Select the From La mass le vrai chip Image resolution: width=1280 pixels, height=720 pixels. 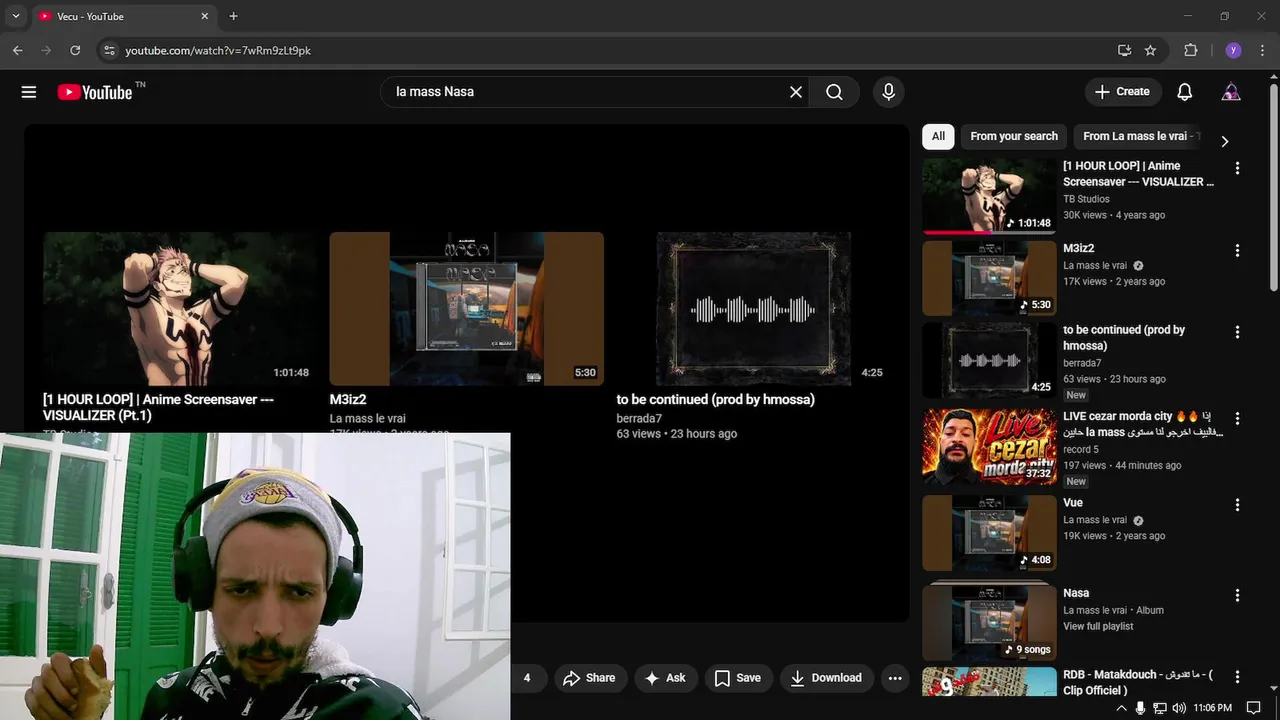coord(1137,137)
